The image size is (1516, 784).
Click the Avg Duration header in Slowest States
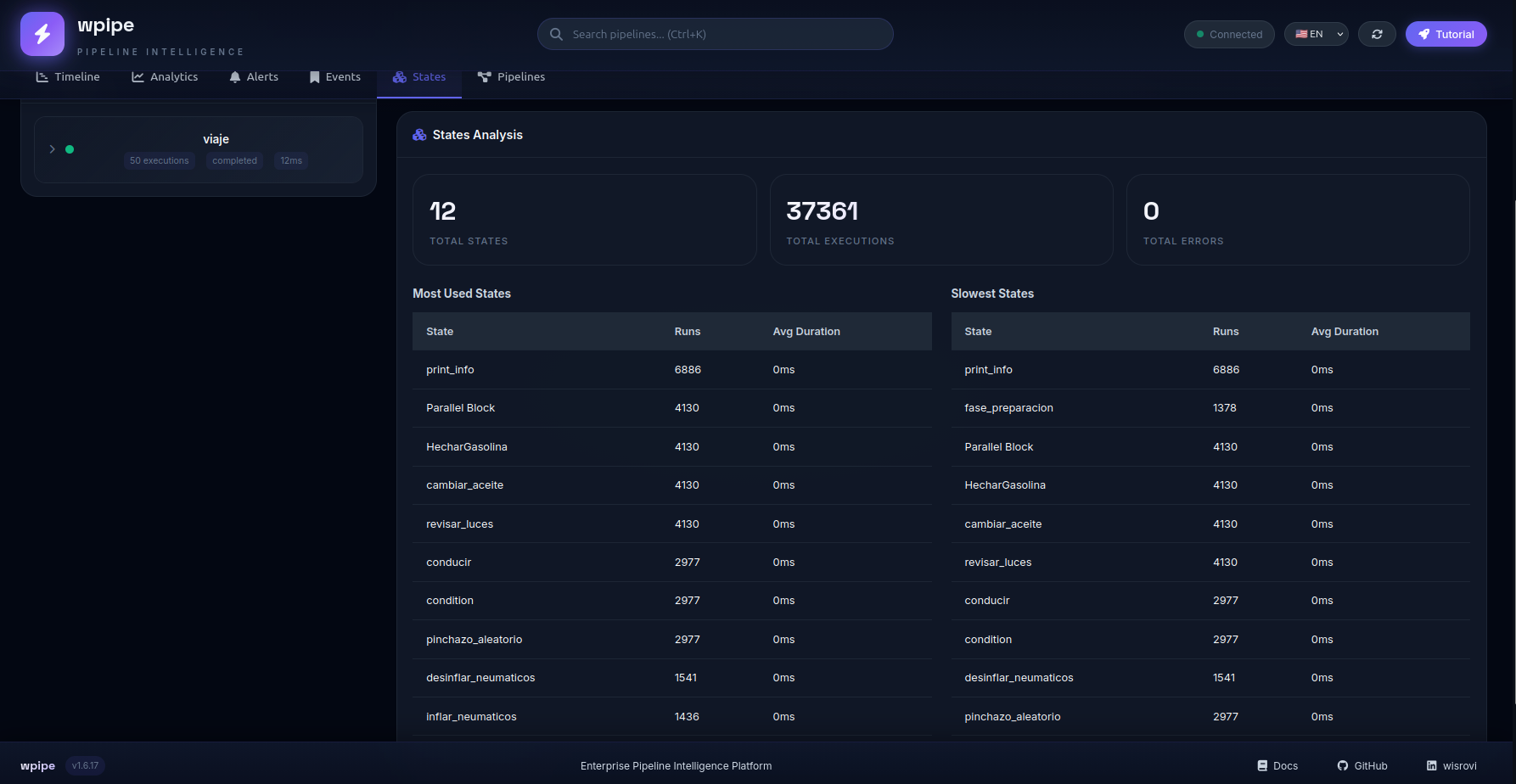tap(1345, 332)
